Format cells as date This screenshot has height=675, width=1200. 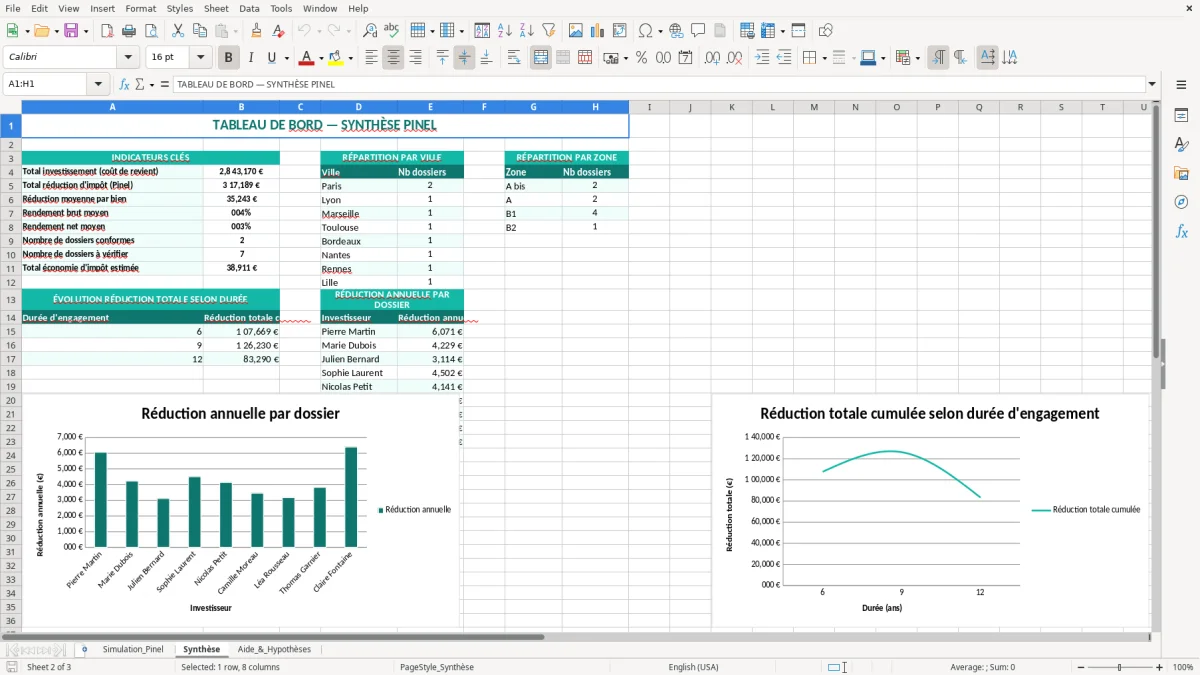click(x=686, y=58)
